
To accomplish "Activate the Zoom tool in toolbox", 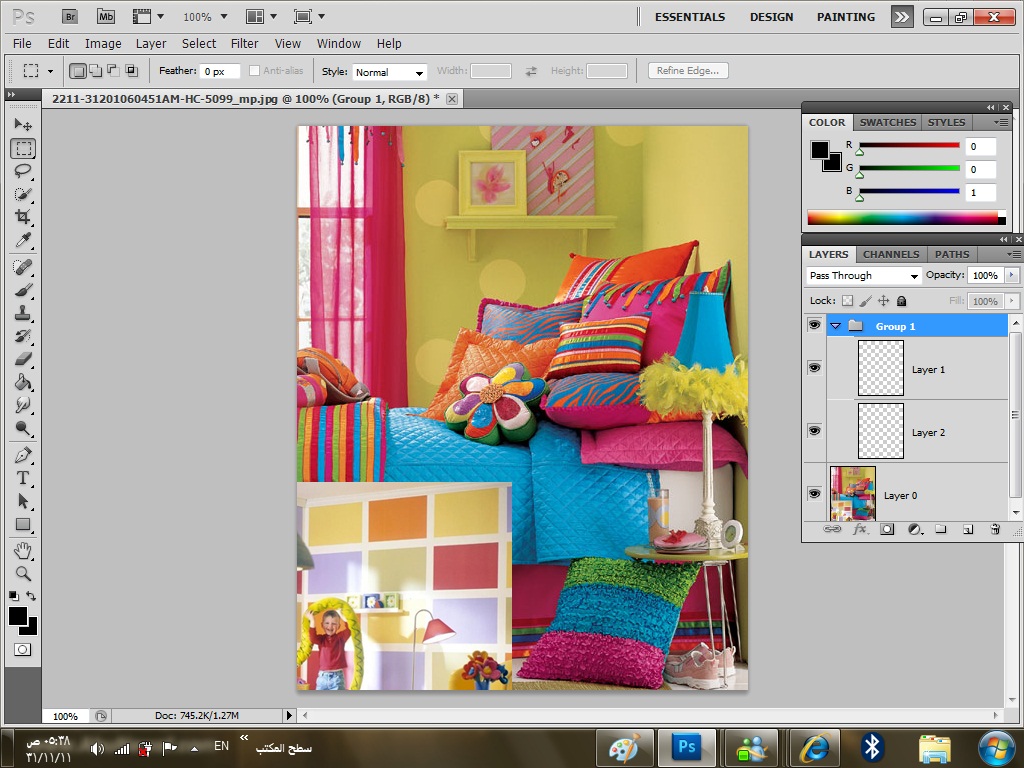I will 22,574.
